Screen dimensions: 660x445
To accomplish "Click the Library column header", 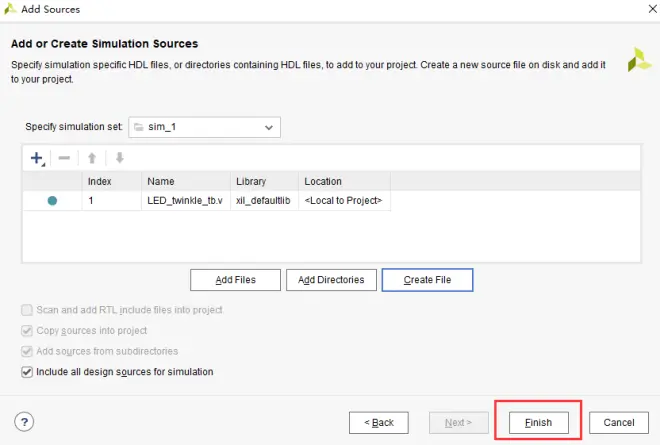I will 264,181.
